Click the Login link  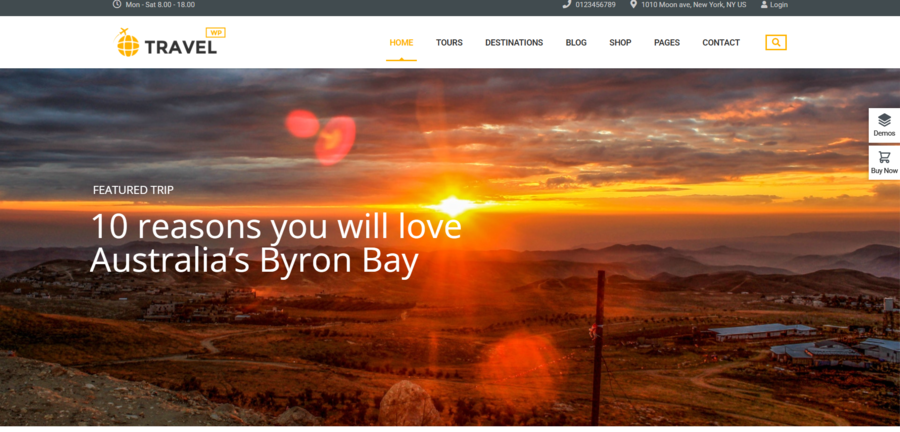pyautogui.click(x=779, y=5)
